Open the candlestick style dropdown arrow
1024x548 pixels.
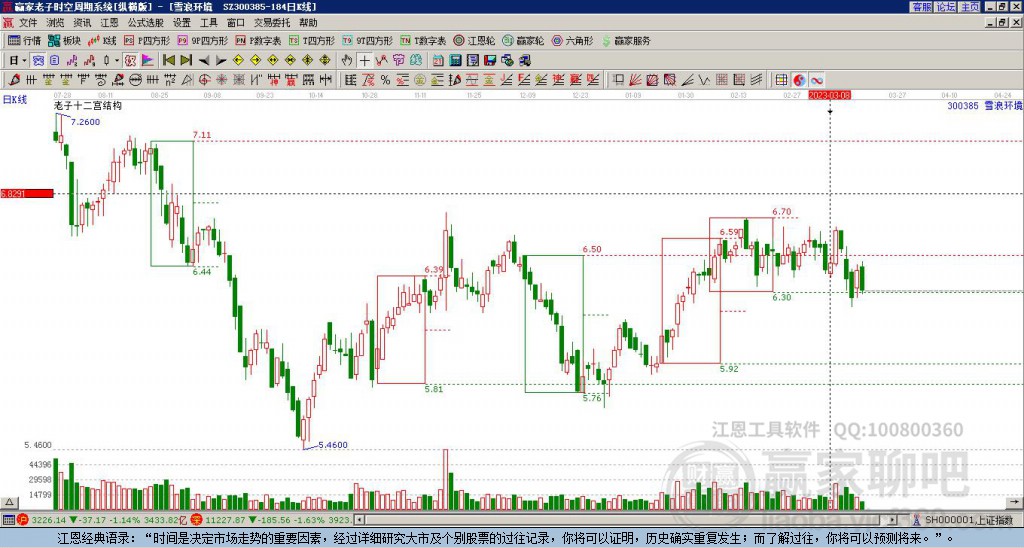coord(117,60)
